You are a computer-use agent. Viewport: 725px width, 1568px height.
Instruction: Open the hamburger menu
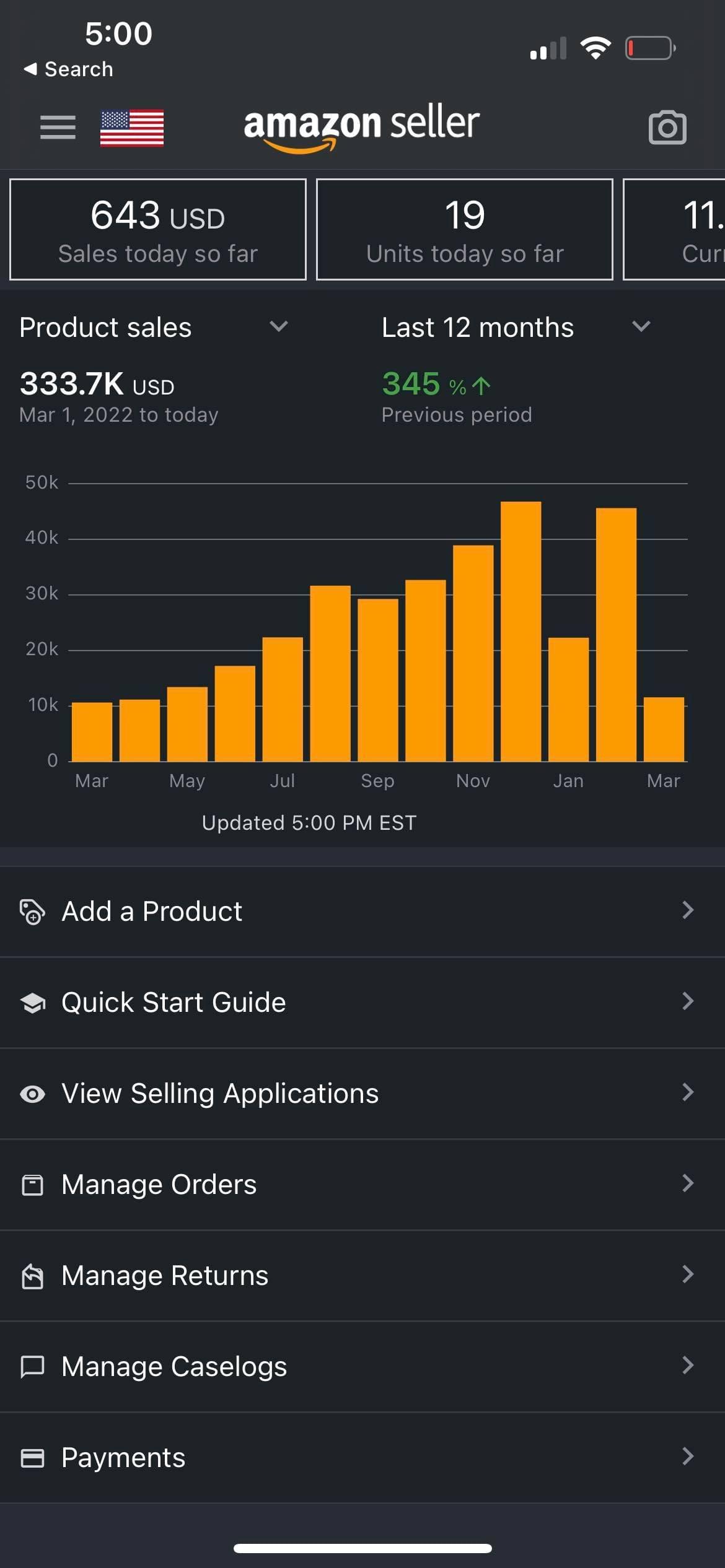(x=58, y=128)
